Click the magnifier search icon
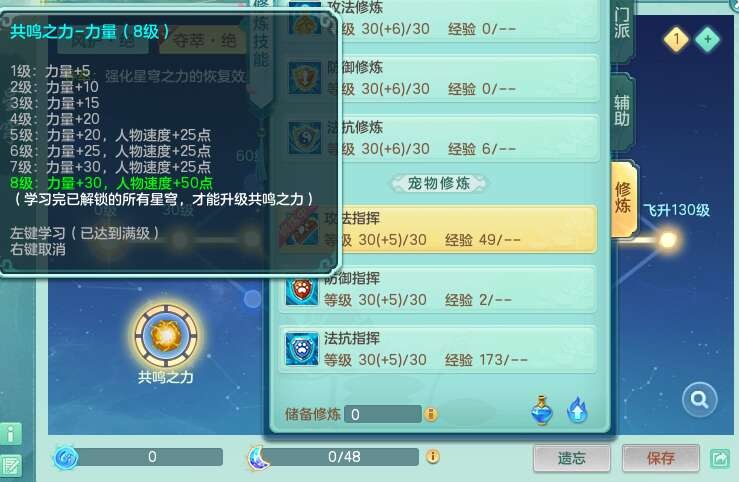The image size is (739, 482). click(x=699, y=400)
